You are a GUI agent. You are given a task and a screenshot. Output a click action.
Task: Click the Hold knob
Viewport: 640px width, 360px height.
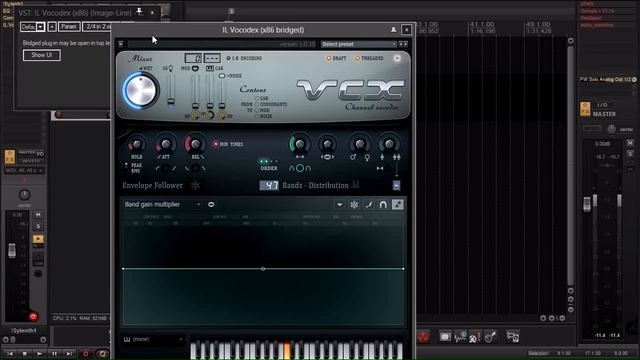click(136, 144)
